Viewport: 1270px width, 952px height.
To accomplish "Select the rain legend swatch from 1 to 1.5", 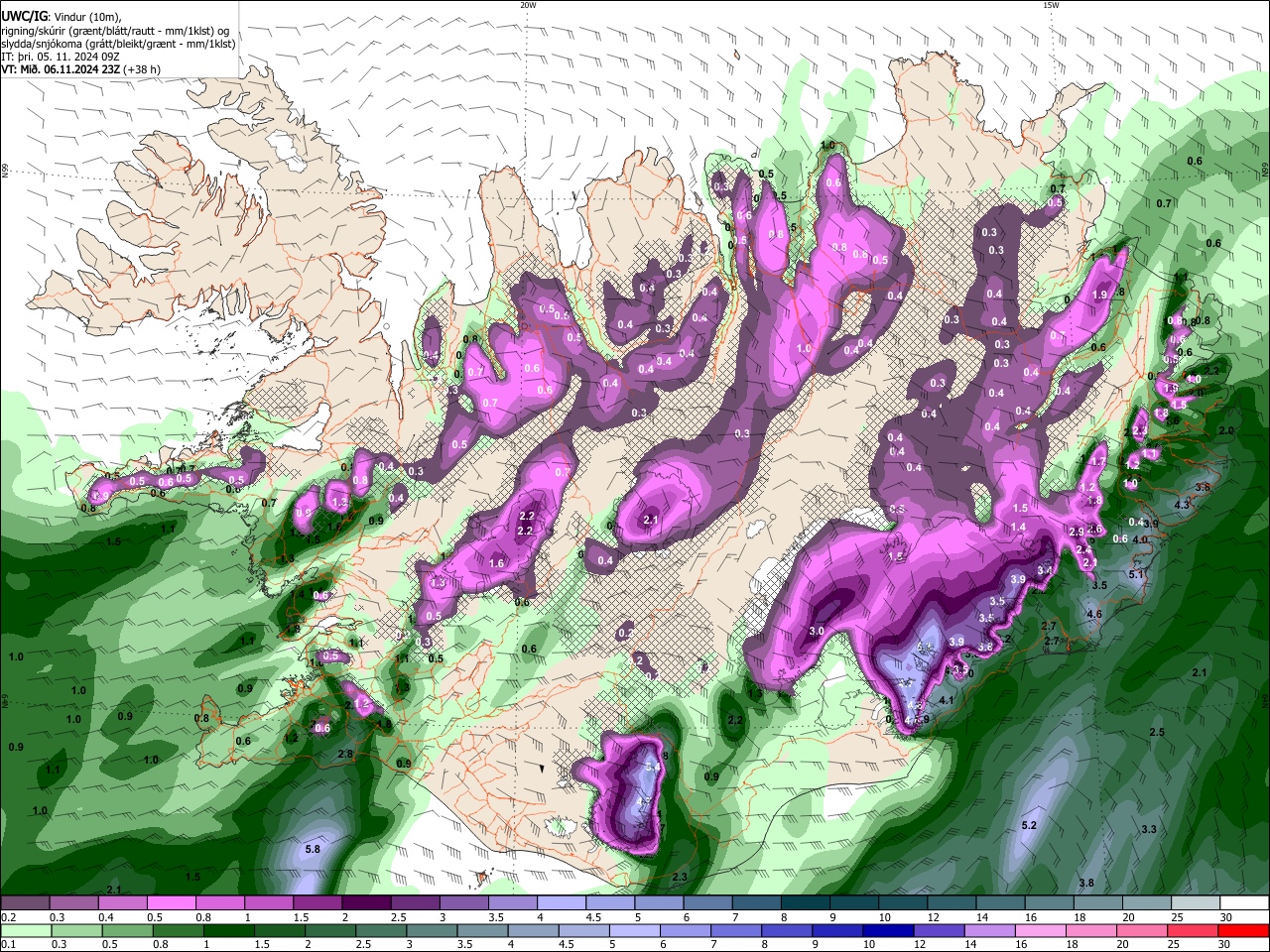I will [x=228, y=931].
